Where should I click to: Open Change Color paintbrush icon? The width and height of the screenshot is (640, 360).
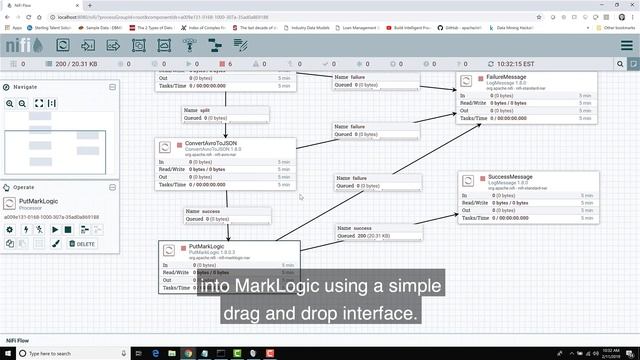(56, 244)
